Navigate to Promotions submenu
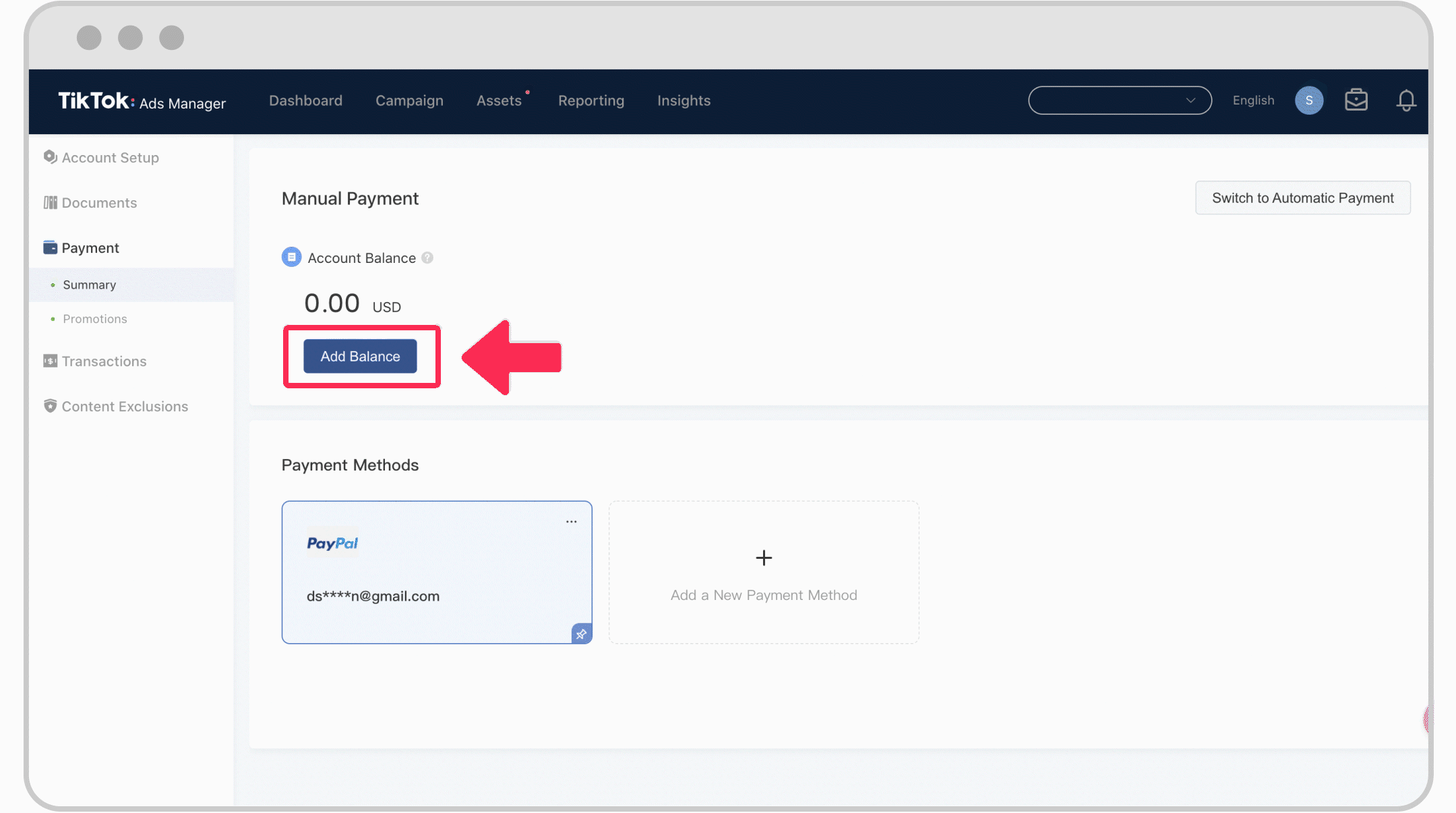1456x813 pixels. [x=96, y=318]
